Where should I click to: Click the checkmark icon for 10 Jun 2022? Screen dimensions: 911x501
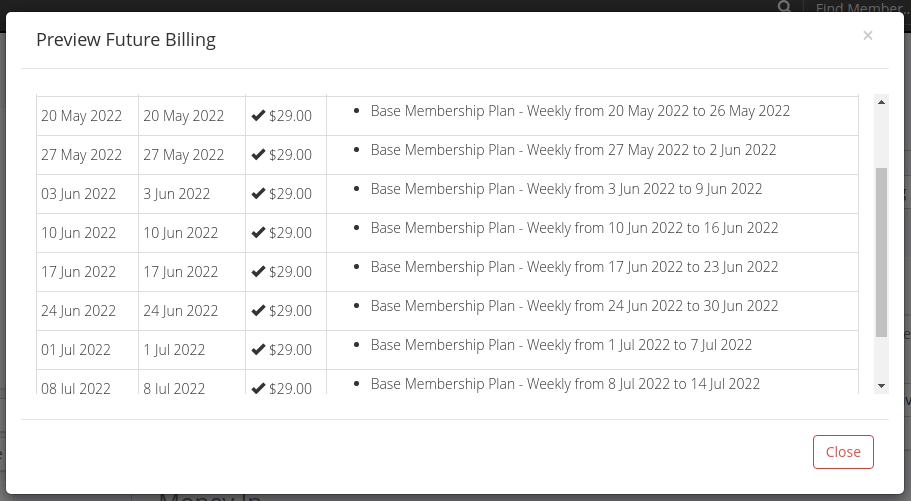pos(259,232)
